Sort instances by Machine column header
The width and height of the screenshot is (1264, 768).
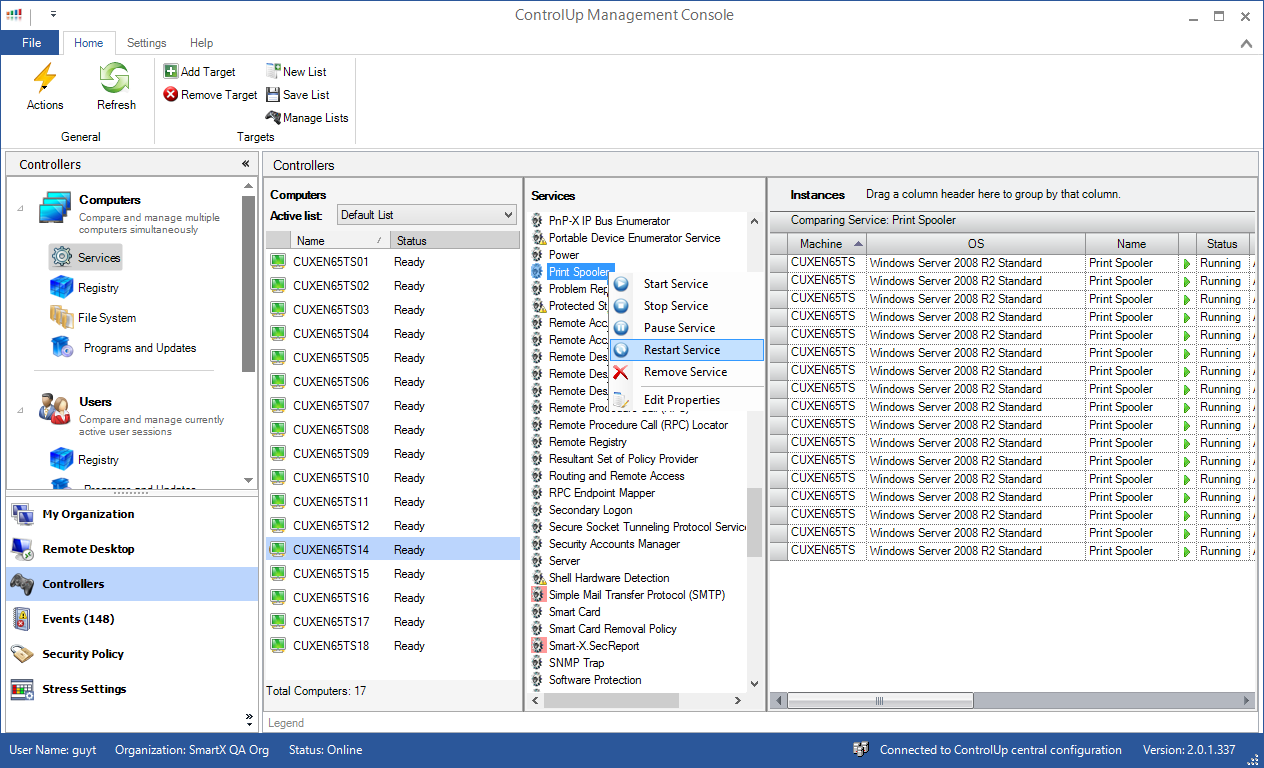(x=828, y=244)
